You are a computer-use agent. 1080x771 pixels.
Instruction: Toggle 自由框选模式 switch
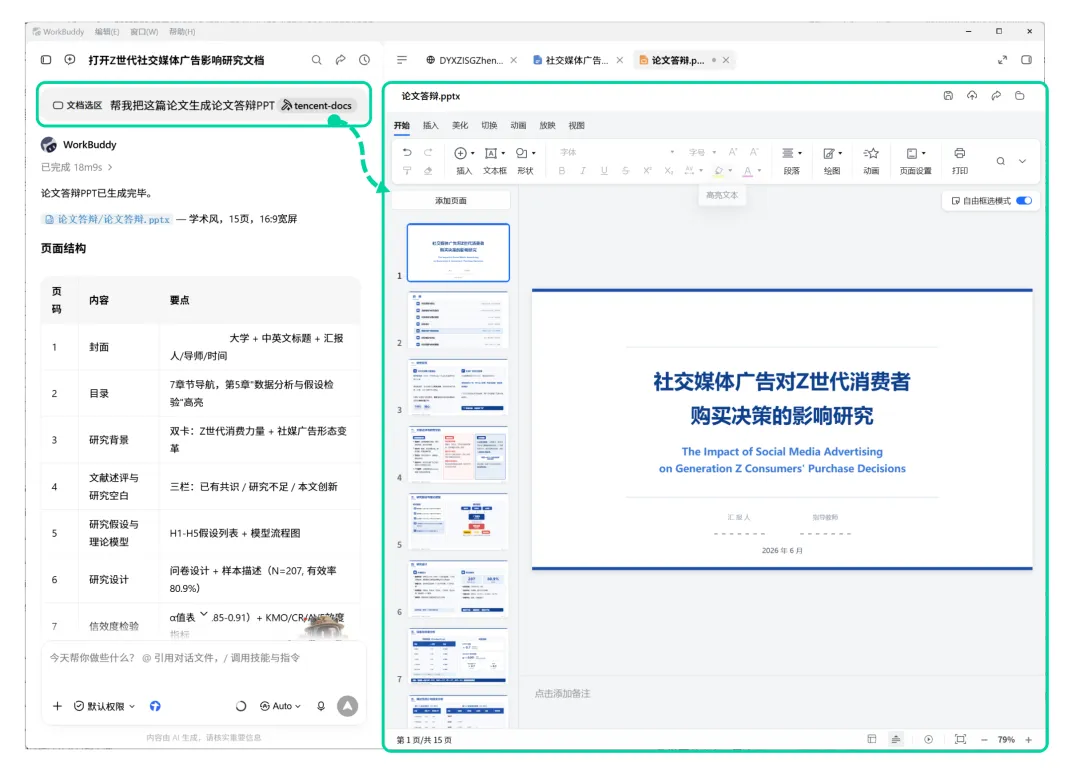[1024, 201]
